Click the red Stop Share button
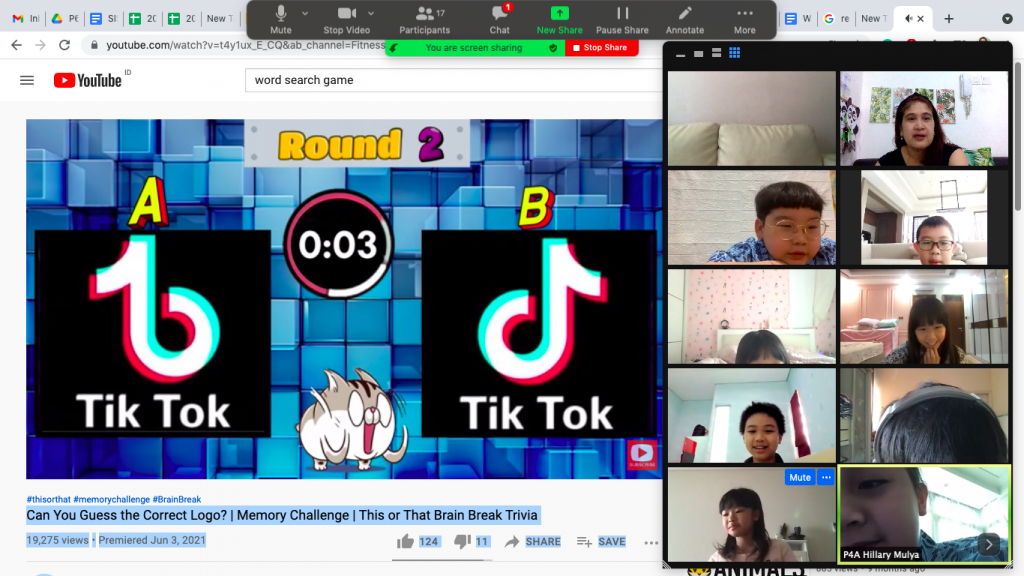The width and height of the screenshot is (1024, 576). 601,47
